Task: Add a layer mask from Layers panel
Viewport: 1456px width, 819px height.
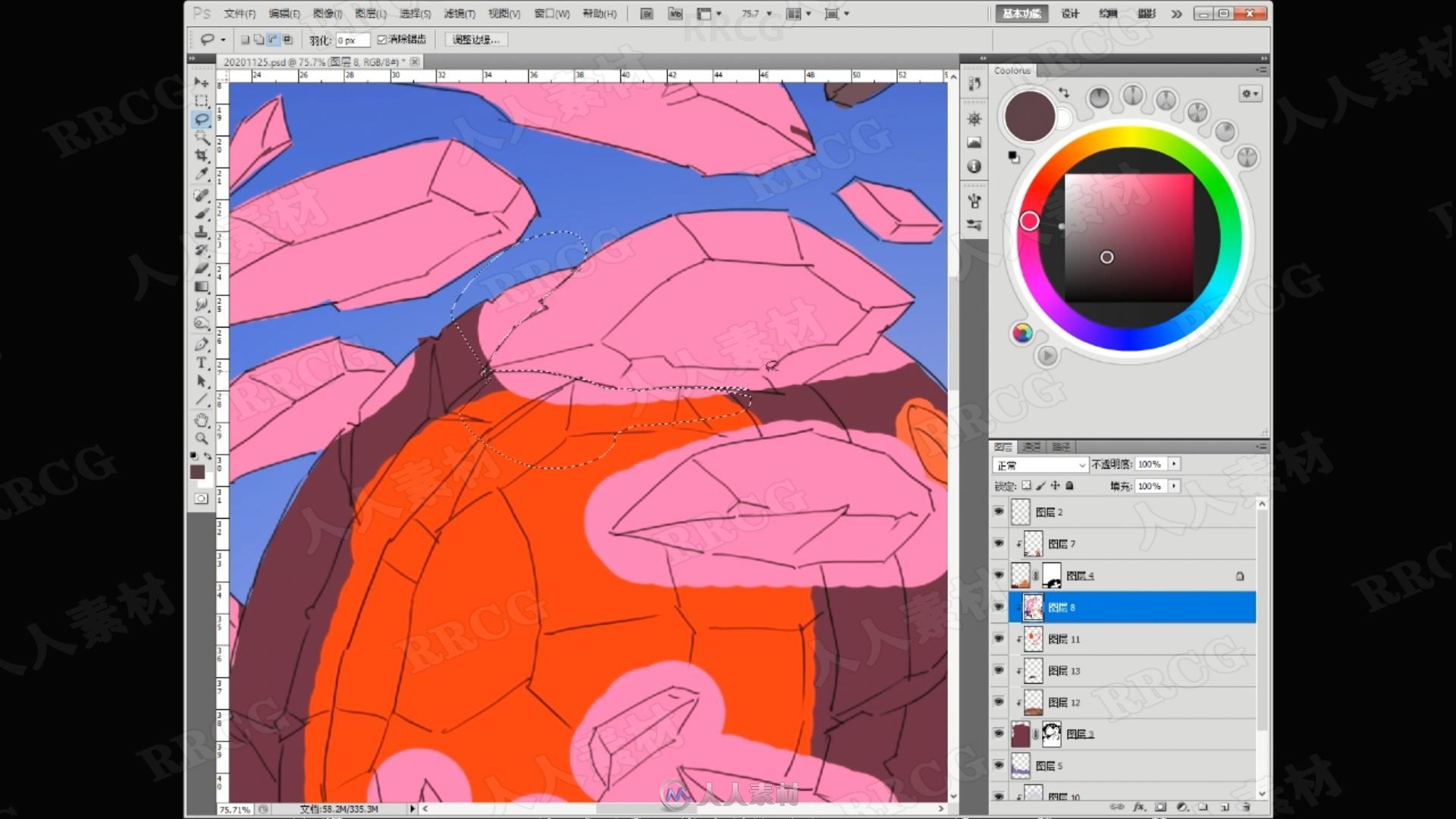Action: click(x=1160, y=807)
